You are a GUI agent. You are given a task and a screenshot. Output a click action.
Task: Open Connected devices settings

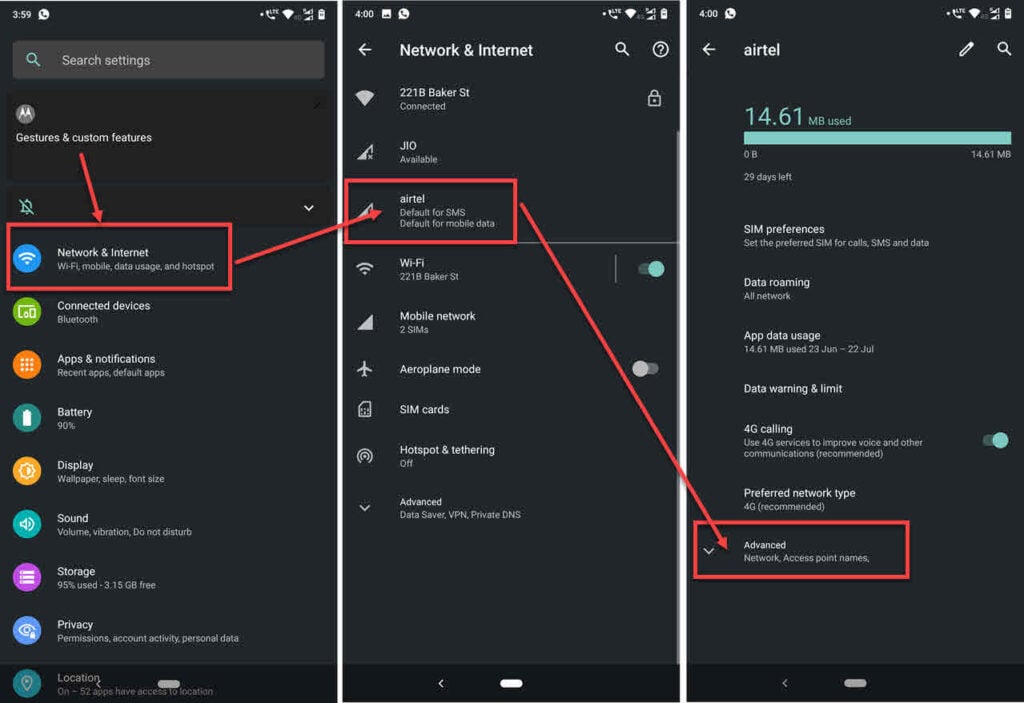169,312
